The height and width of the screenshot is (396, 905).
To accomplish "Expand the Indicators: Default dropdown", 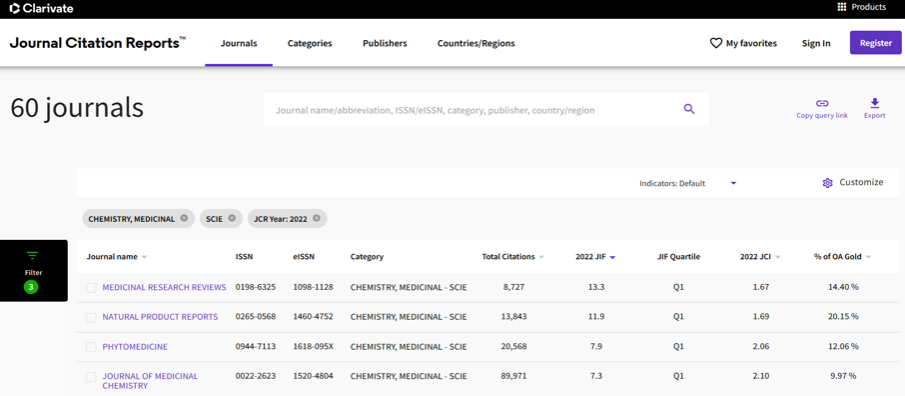I will coord(734,184).
